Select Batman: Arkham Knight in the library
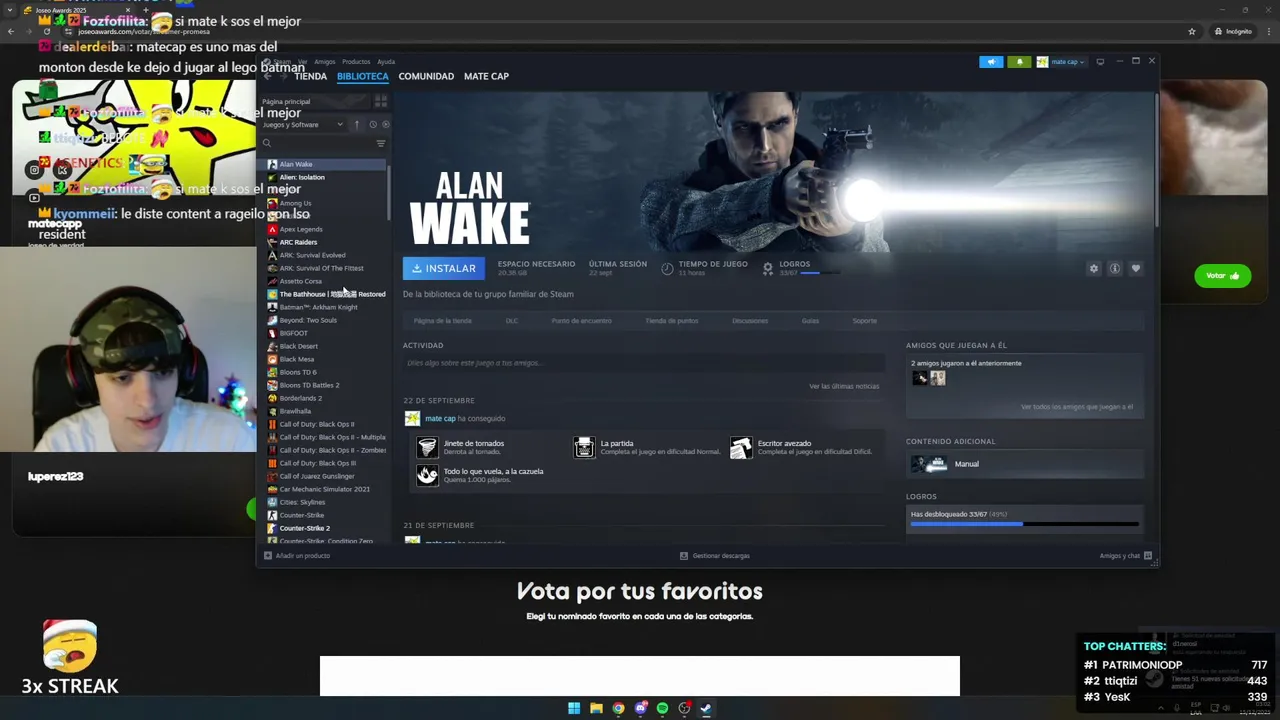 point(318,307)
